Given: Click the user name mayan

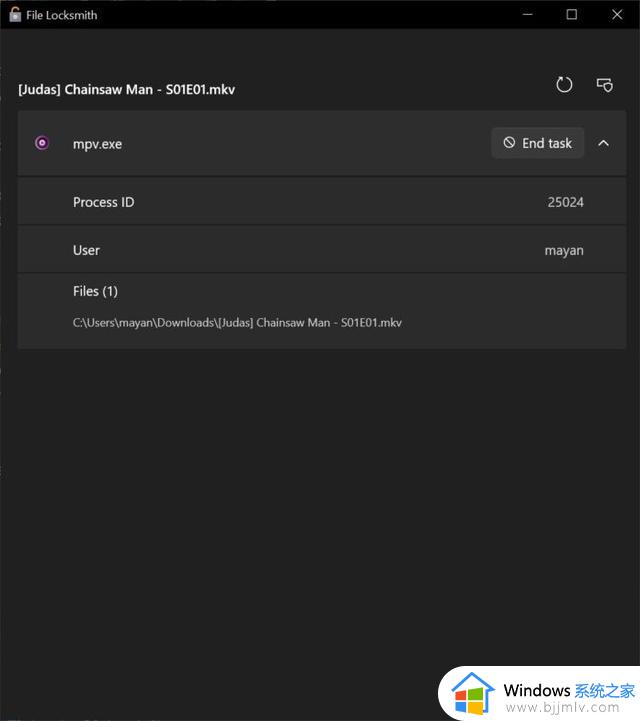Looking at the screenshot, I should click(564, 251).
